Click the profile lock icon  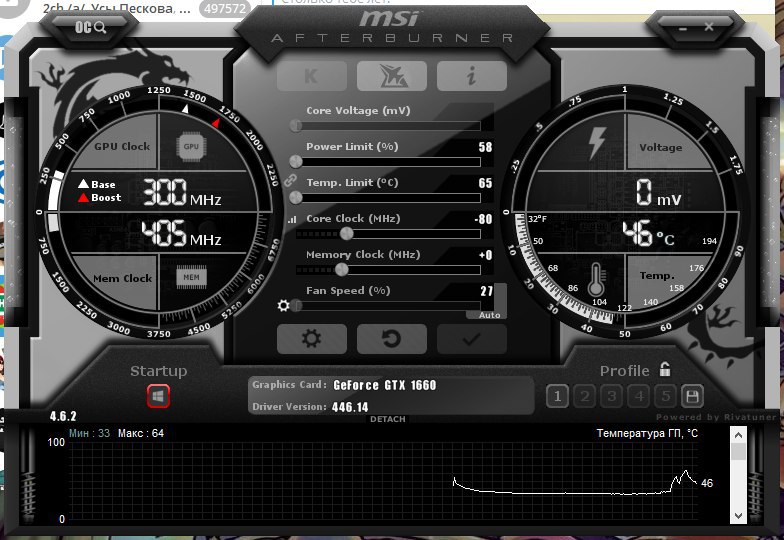coord(664,369)
